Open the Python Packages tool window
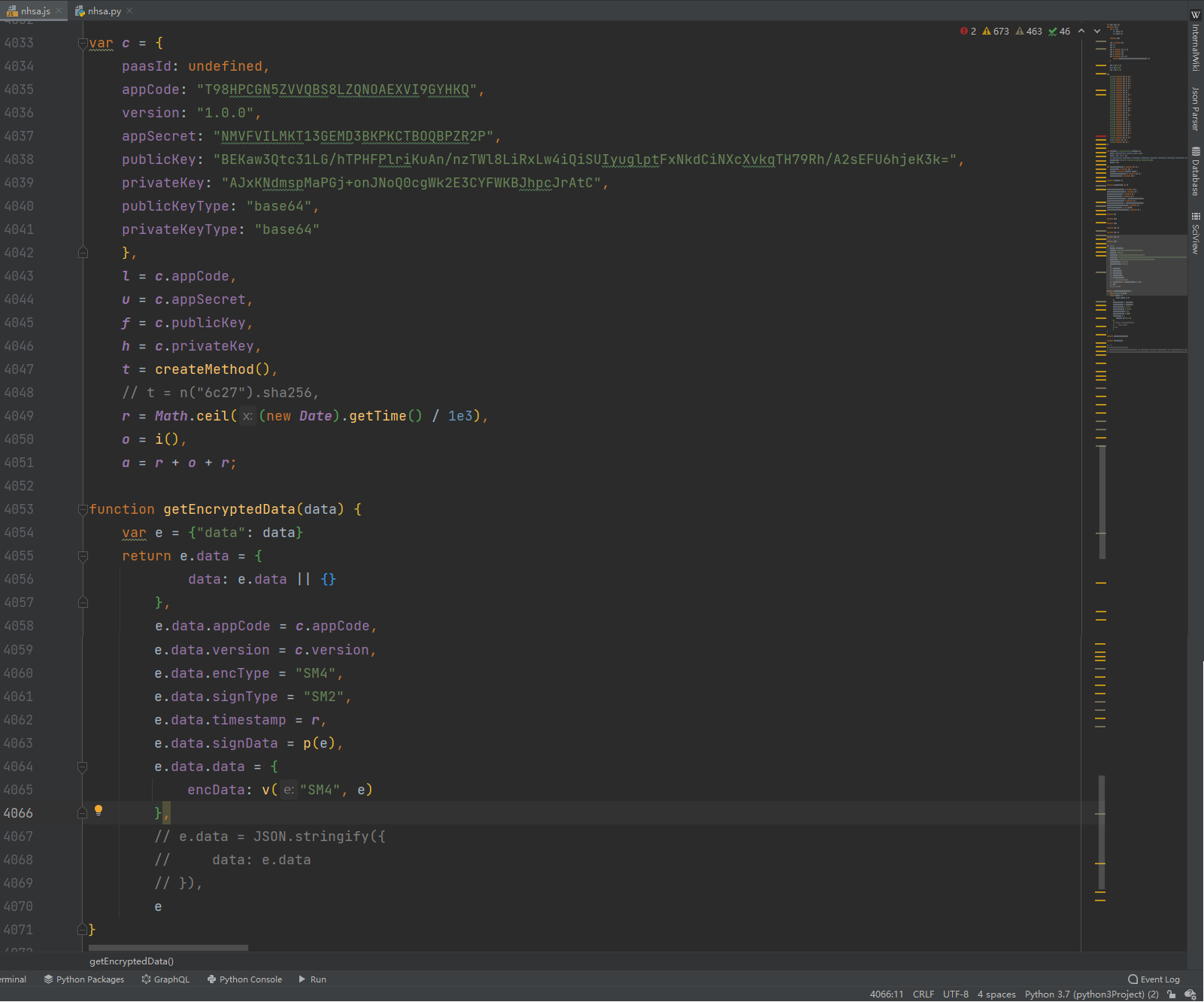 pos(84,979)
